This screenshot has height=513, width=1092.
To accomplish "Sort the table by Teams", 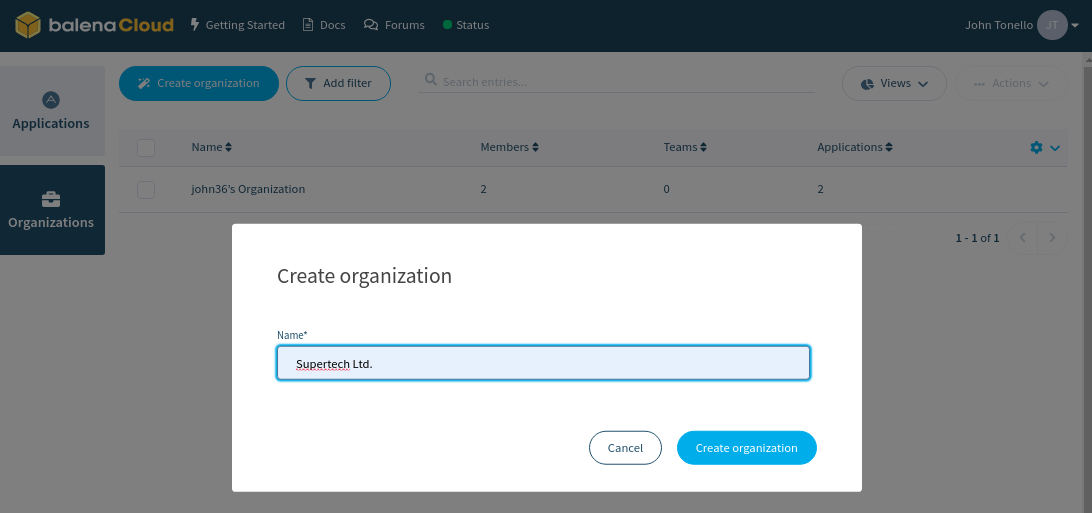I will click(x=685, y=147).
